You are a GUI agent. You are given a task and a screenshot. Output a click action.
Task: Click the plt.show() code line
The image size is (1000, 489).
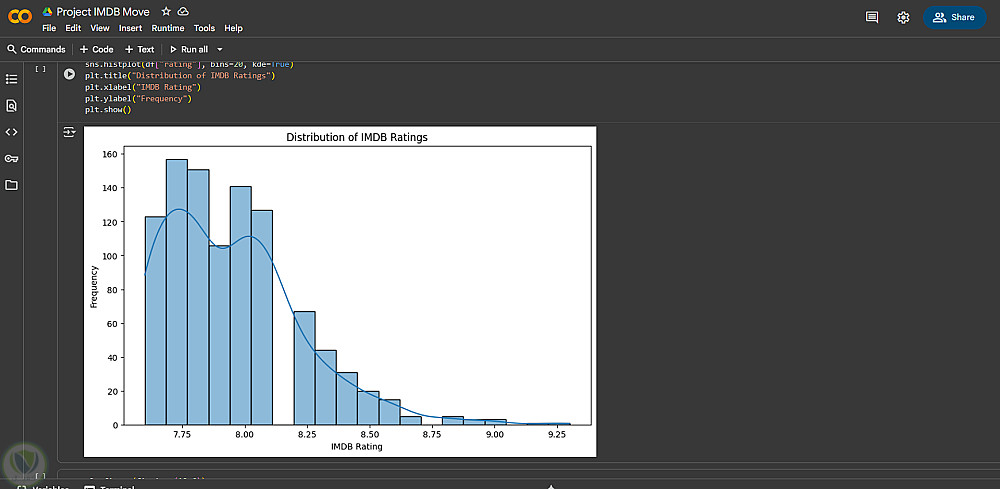(108, 110)
